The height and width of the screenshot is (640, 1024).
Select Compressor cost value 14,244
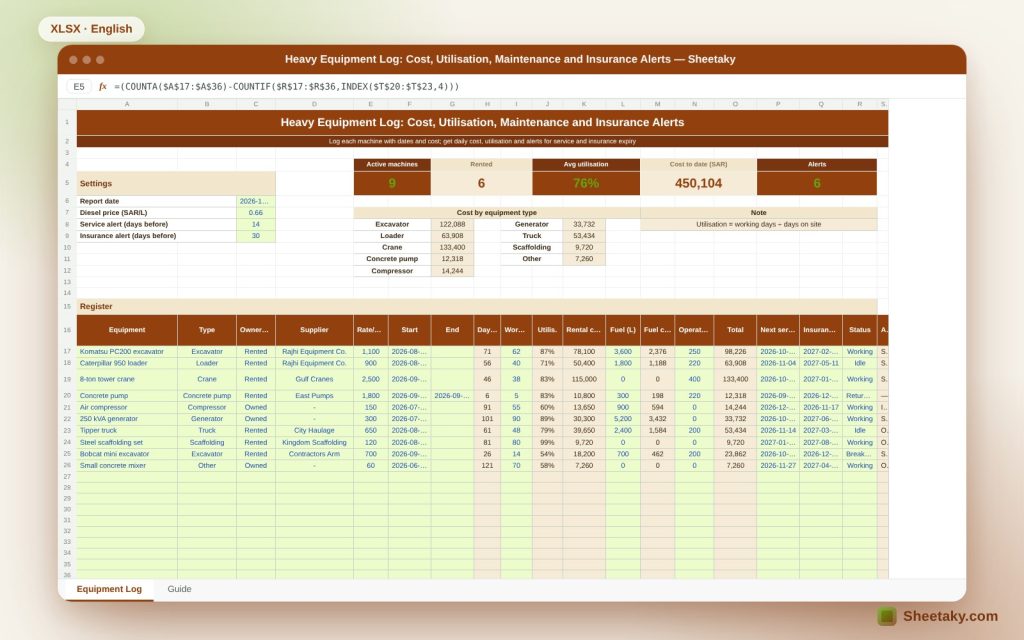[x=452, y=271]
